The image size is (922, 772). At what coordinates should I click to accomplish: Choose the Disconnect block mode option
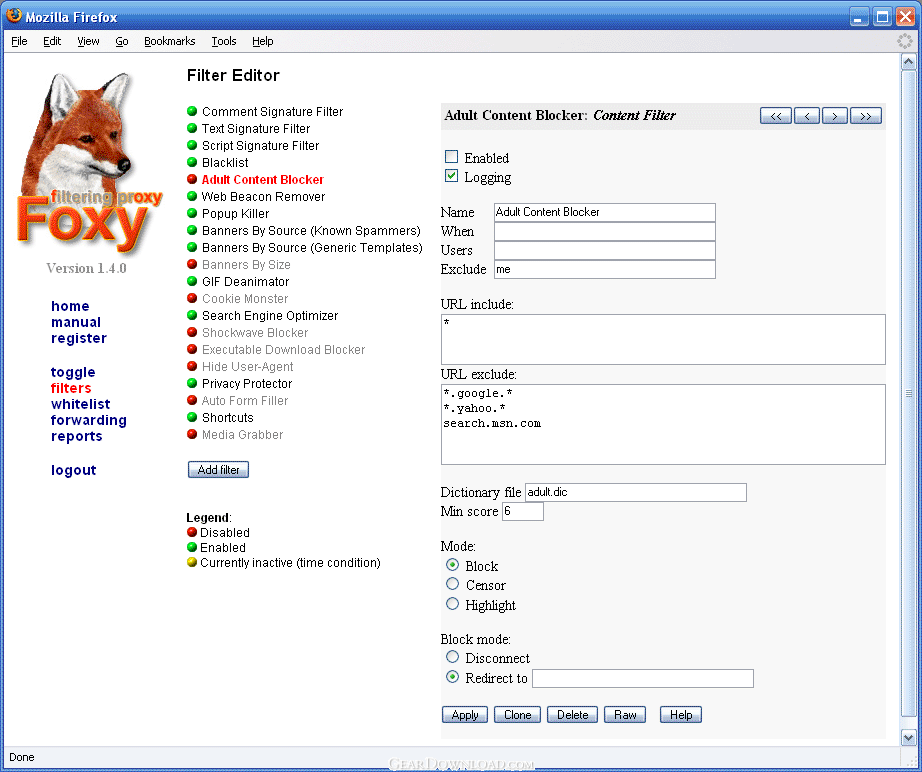[452, 657]
